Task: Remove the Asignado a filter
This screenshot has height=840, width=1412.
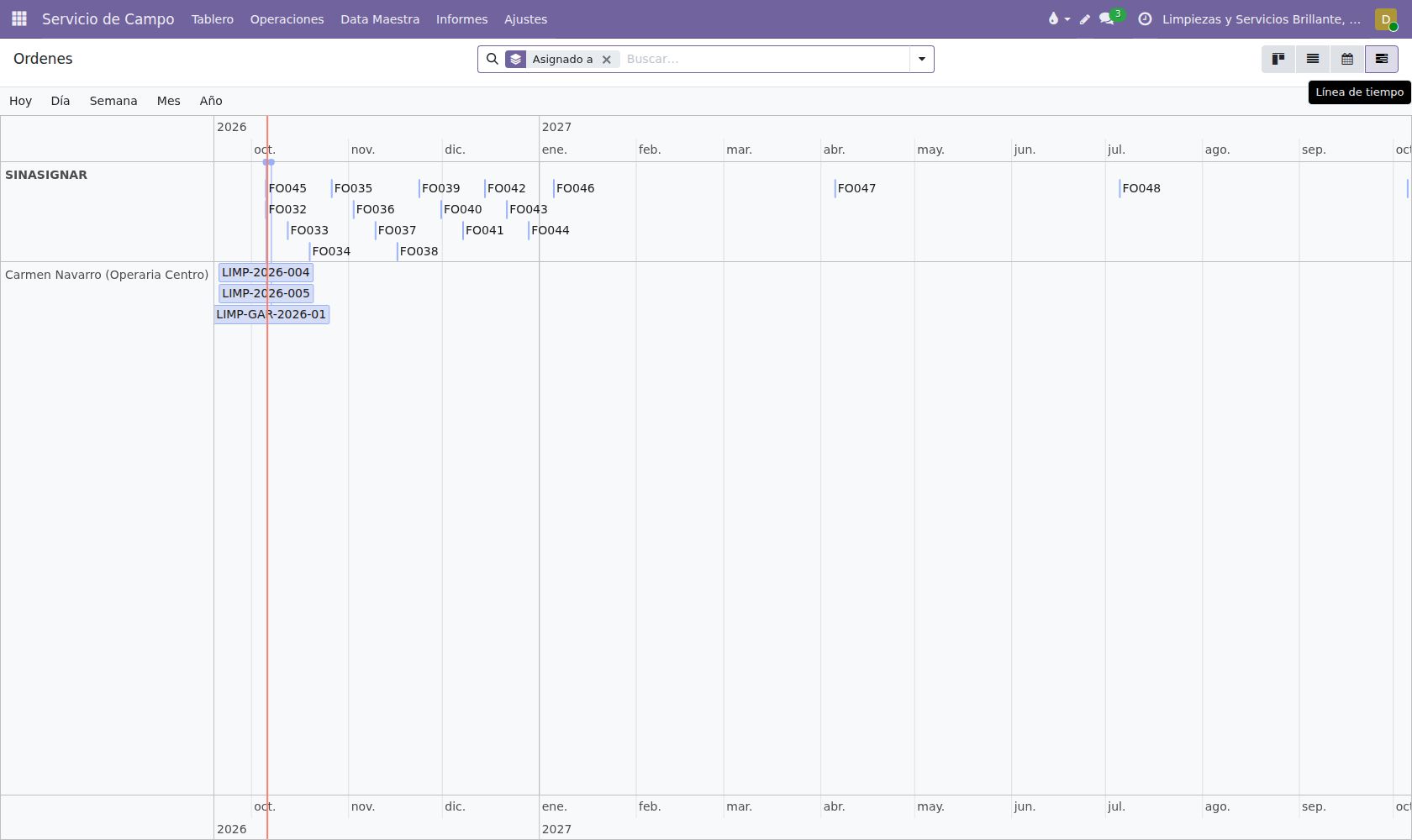Action: tap(606, 59)
